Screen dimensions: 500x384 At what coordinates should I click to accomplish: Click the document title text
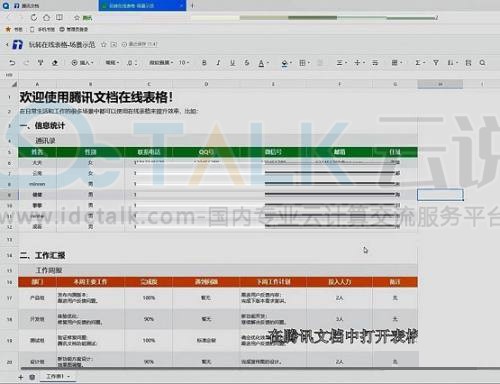(62, 44)
